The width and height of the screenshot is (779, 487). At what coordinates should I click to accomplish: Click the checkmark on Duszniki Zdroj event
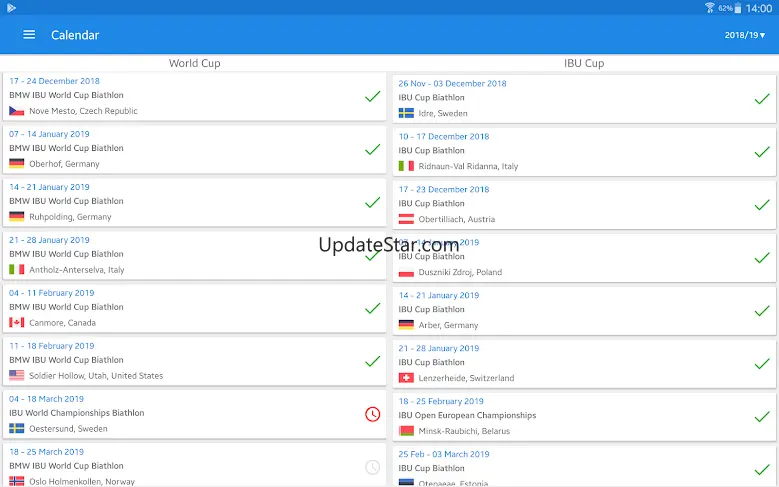click(x=762, y=258)
